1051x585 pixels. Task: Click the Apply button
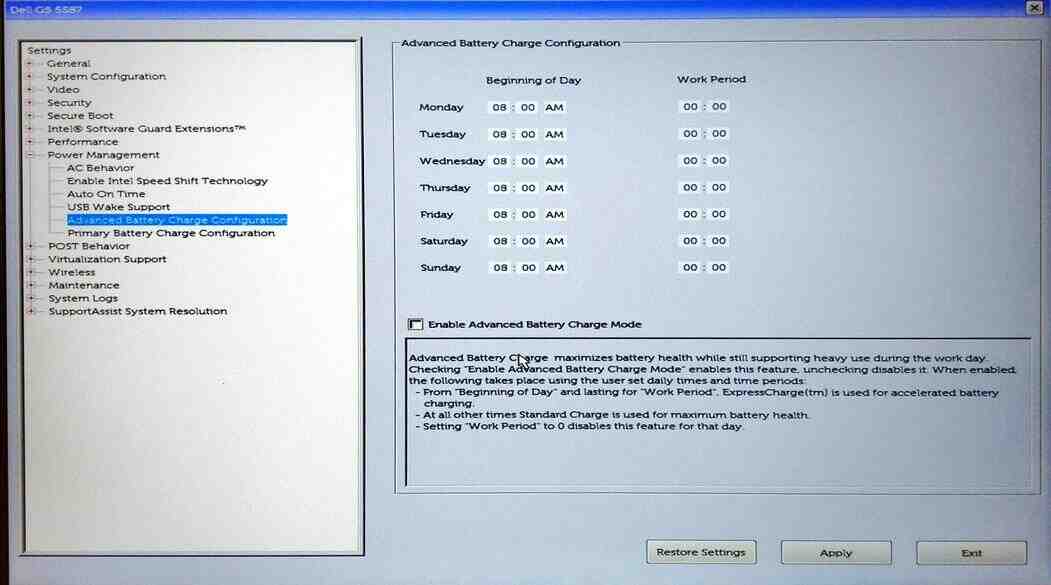pyautogui.click(x=836, y=553)
